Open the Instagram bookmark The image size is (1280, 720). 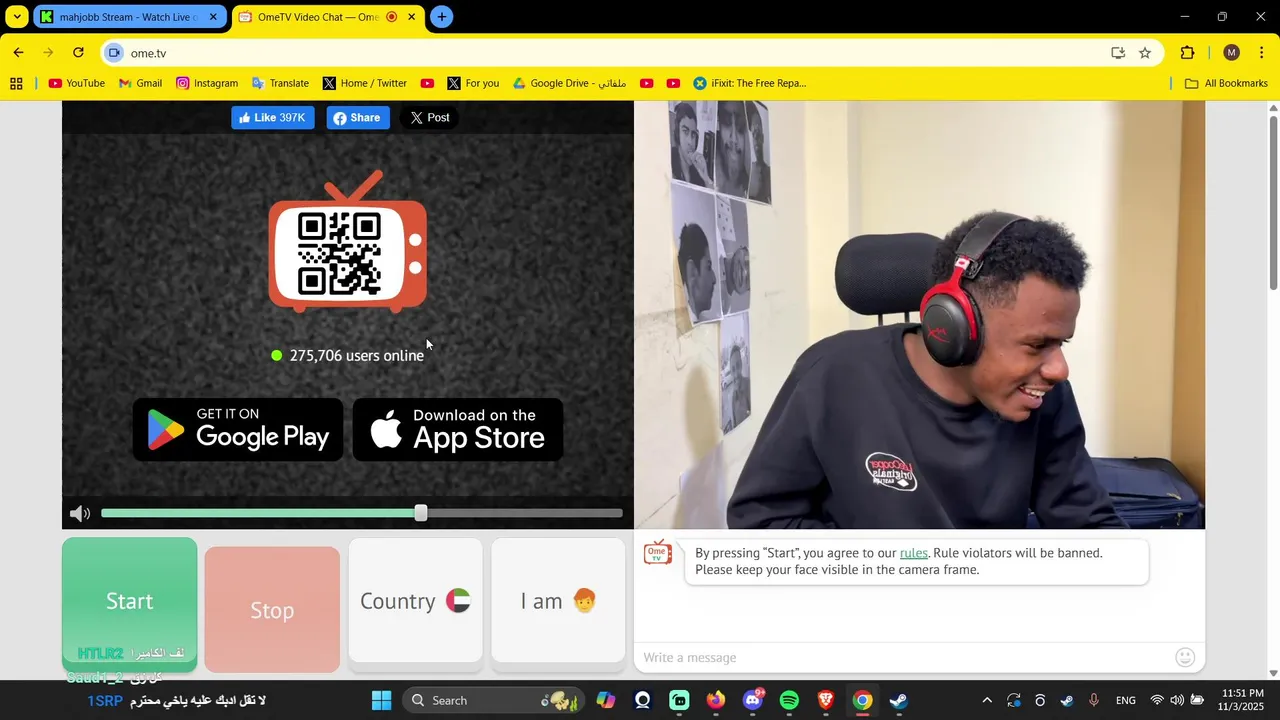207,83
